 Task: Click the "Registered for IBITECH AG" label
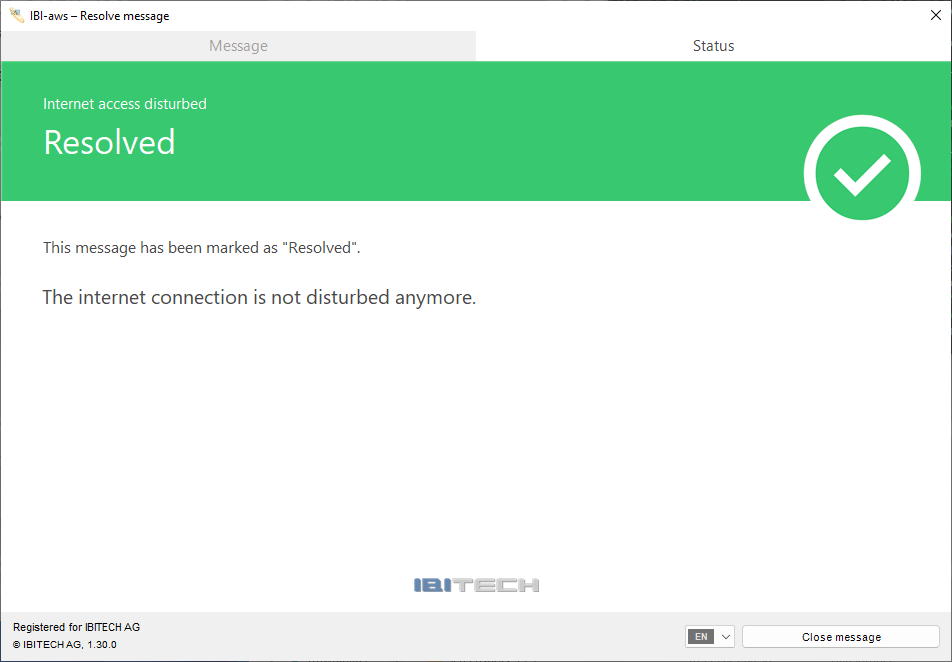coord(76,627)
